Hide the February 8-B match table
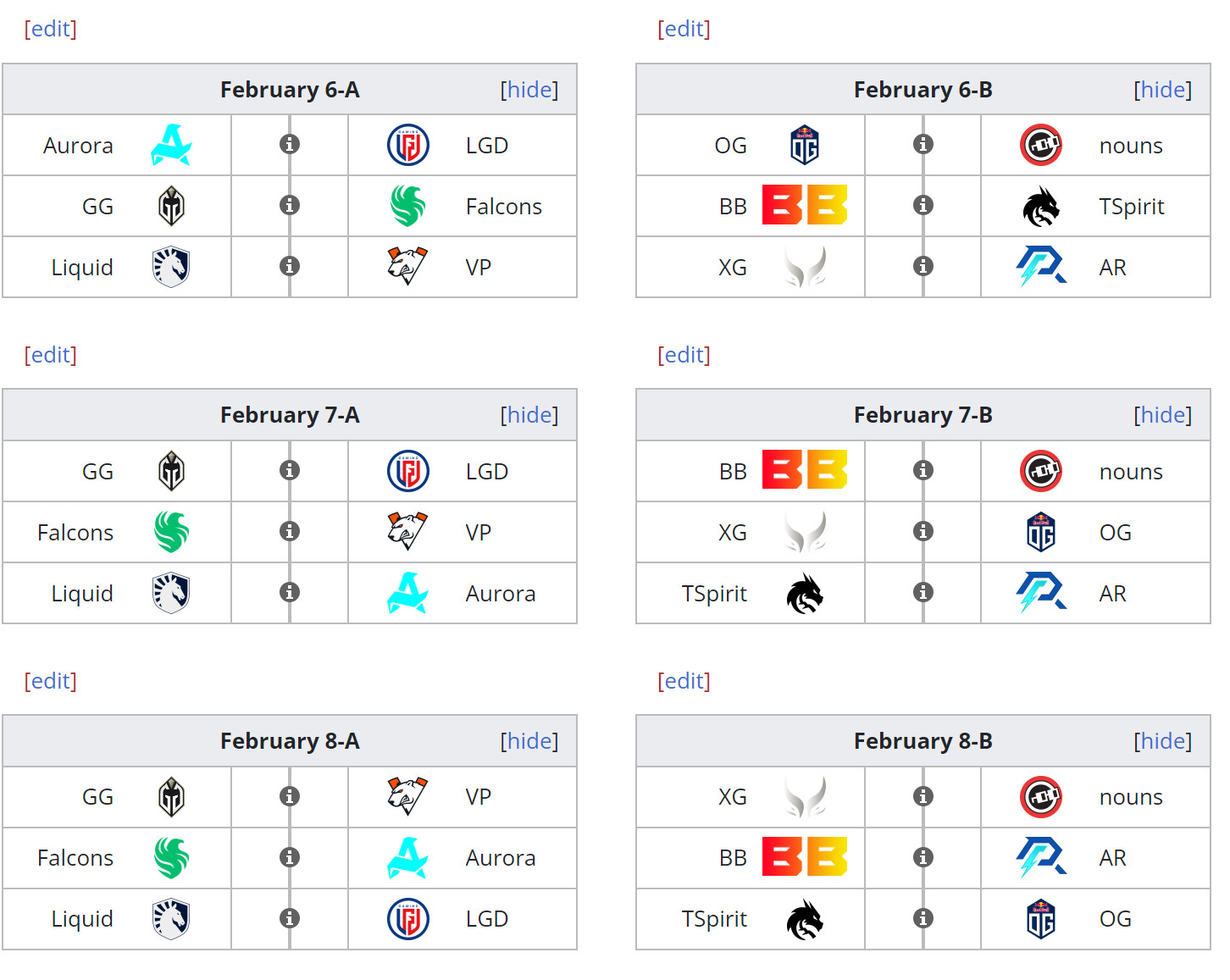This screenshot has height=980, width=1230. click(1163, 741)
